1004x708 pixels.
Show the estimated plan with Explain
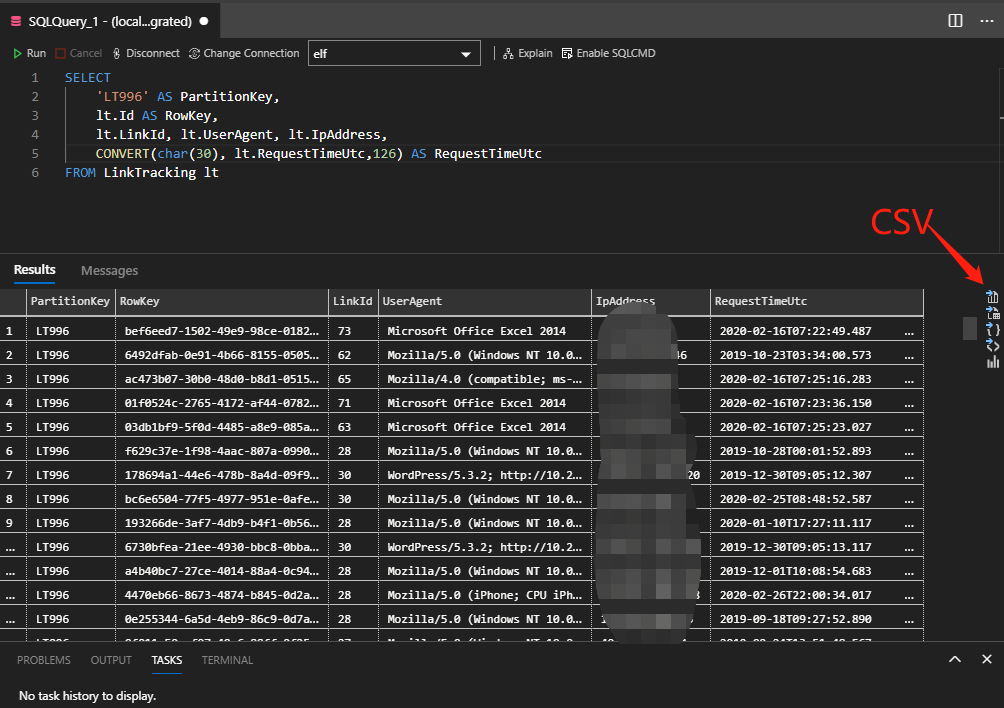coord(527,53)
